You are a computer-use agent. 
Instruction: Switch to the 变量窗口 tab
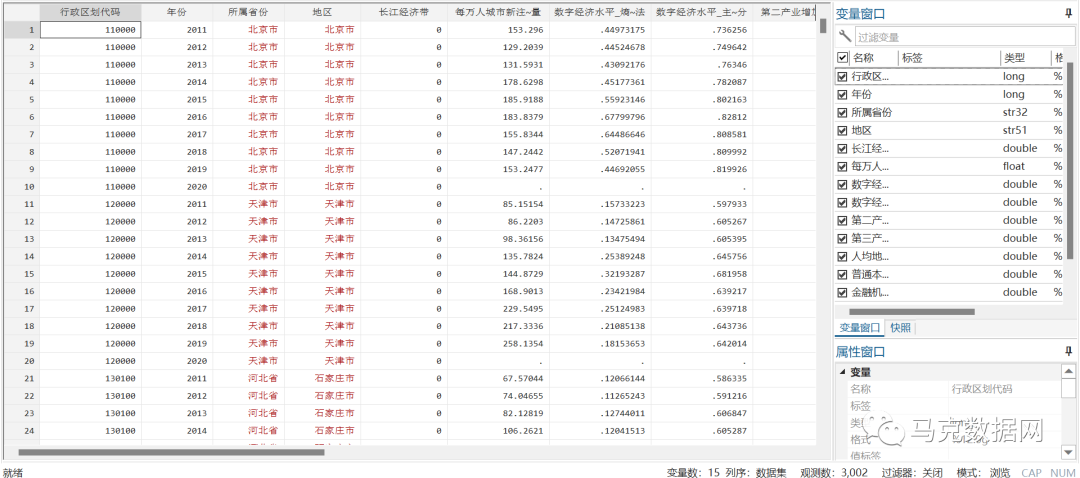[859, 328]
